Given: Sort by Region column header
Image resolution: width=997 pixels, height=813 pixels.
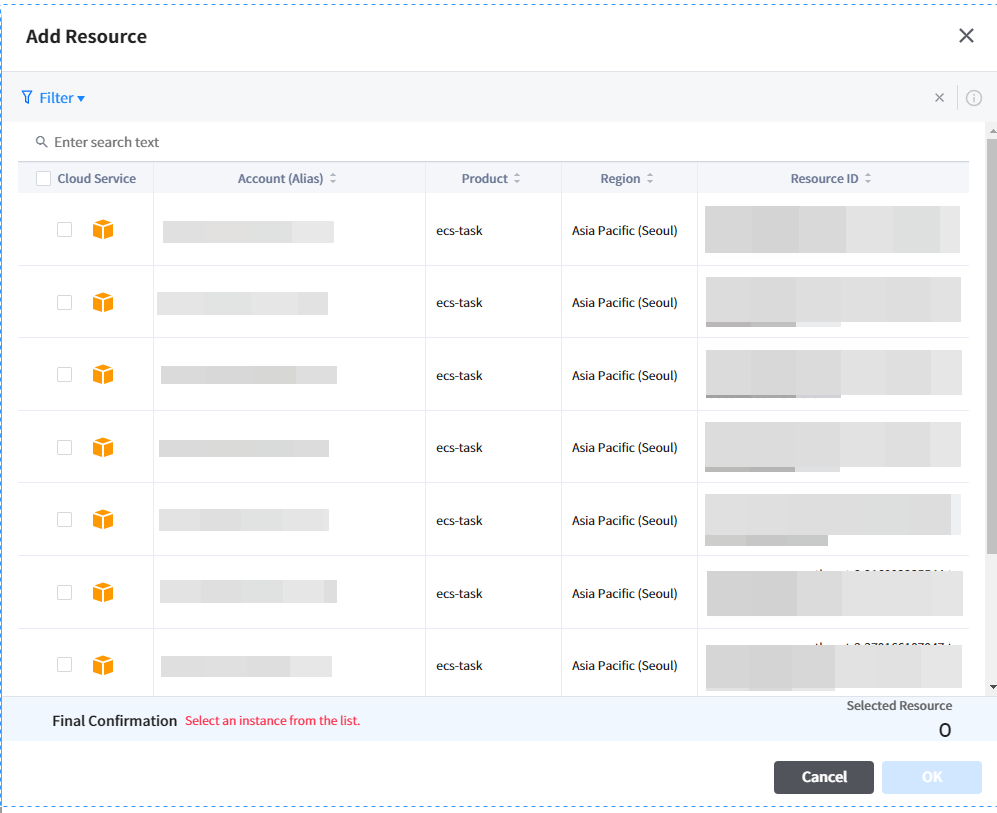Looking at the screenshot, I should [627, 179].
